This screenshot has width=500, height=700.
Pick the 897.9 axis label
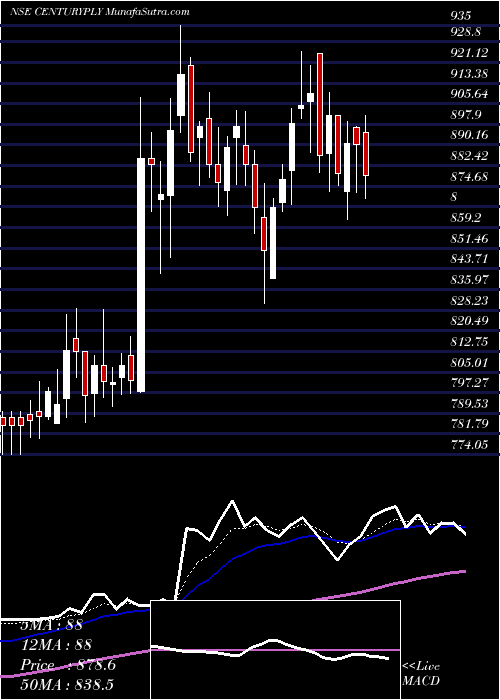(467, 115)
